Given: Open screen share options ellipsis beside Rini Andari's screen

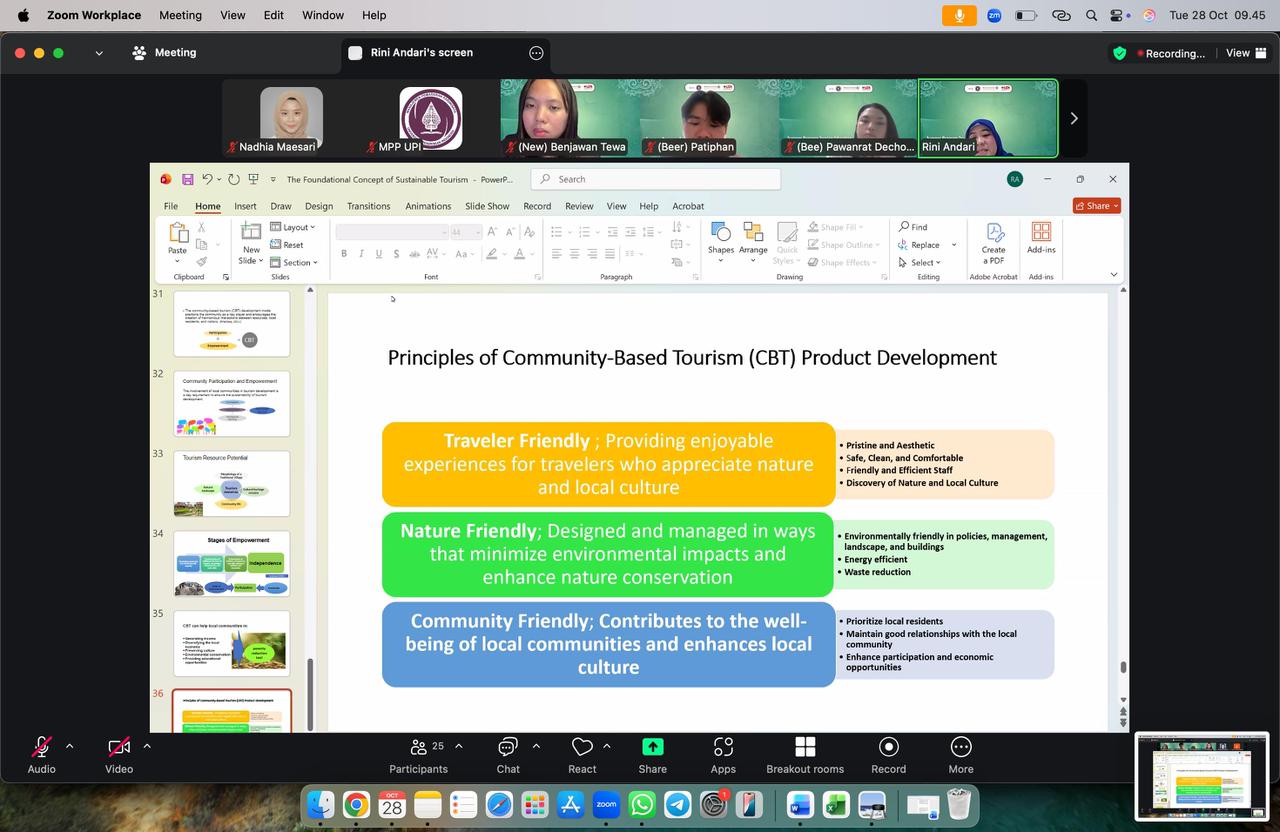Looking at the screenshot, I should pos(536,53).
